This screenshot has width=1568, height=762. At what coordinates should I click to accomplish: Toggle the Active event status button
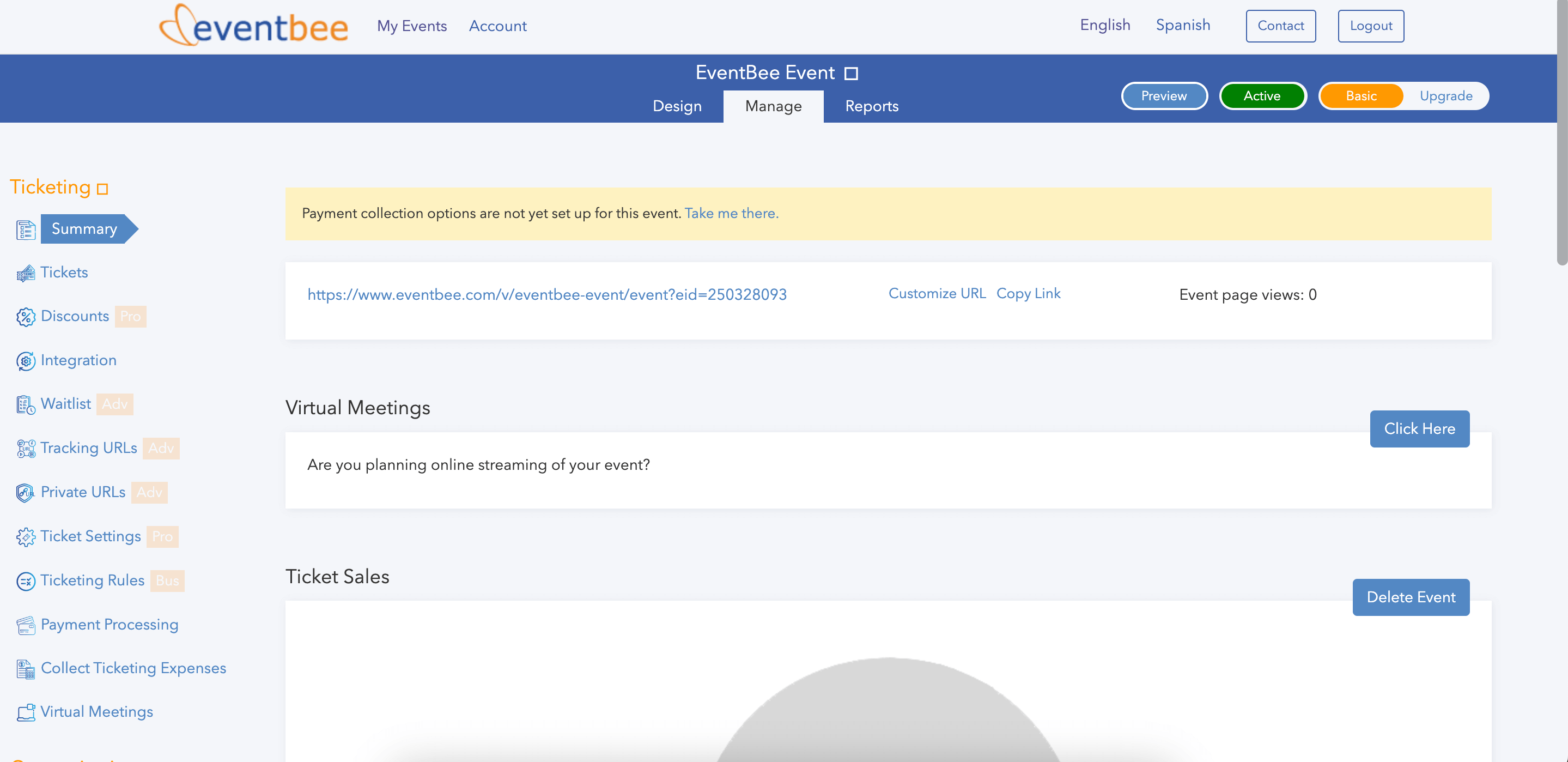[1262, 96]
